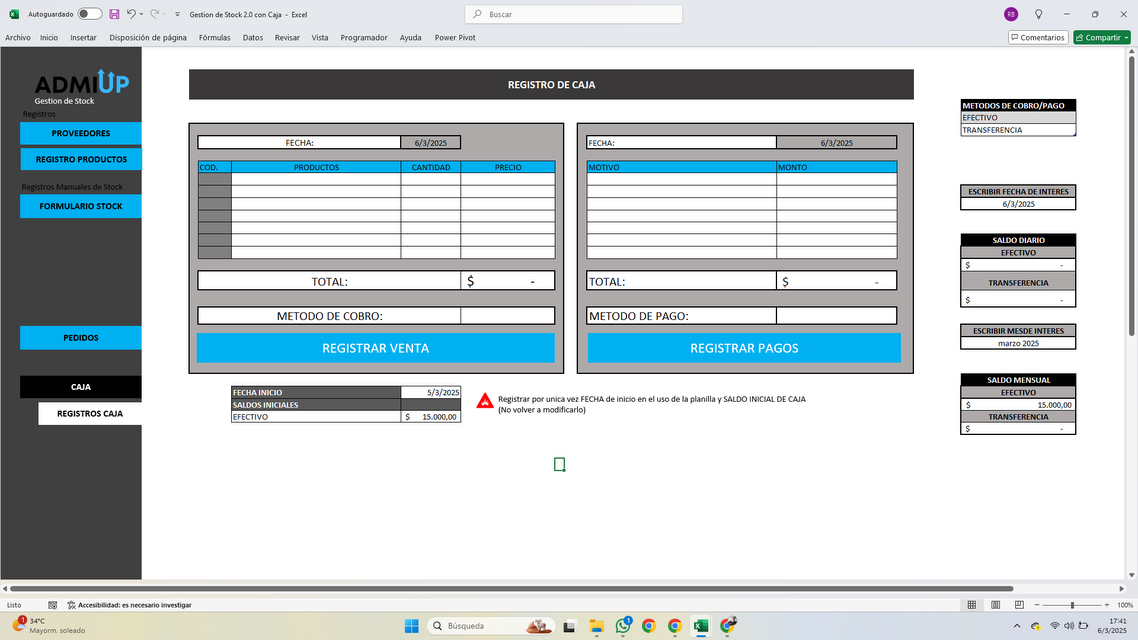1138x640 pixels.
Task: Select the FECHA INICIO value 5/3/2025
Action: coord(430,393)
